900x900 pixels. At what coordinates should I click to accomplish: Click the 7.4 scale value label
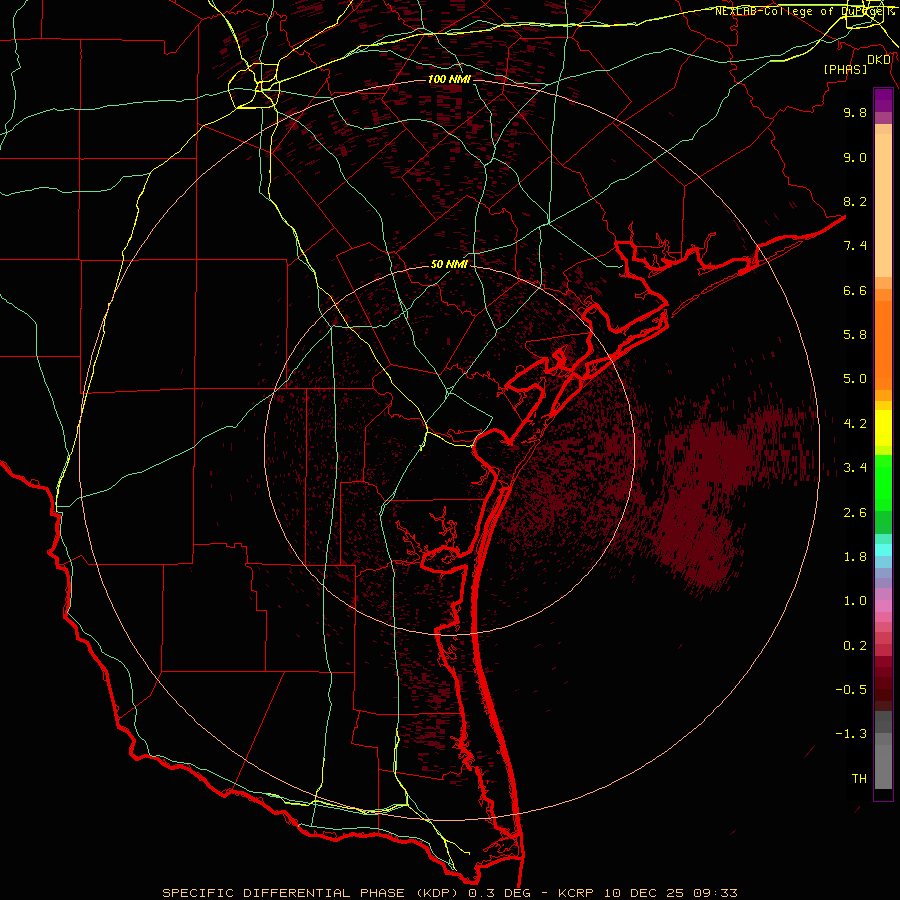click(x=855, y=246)
